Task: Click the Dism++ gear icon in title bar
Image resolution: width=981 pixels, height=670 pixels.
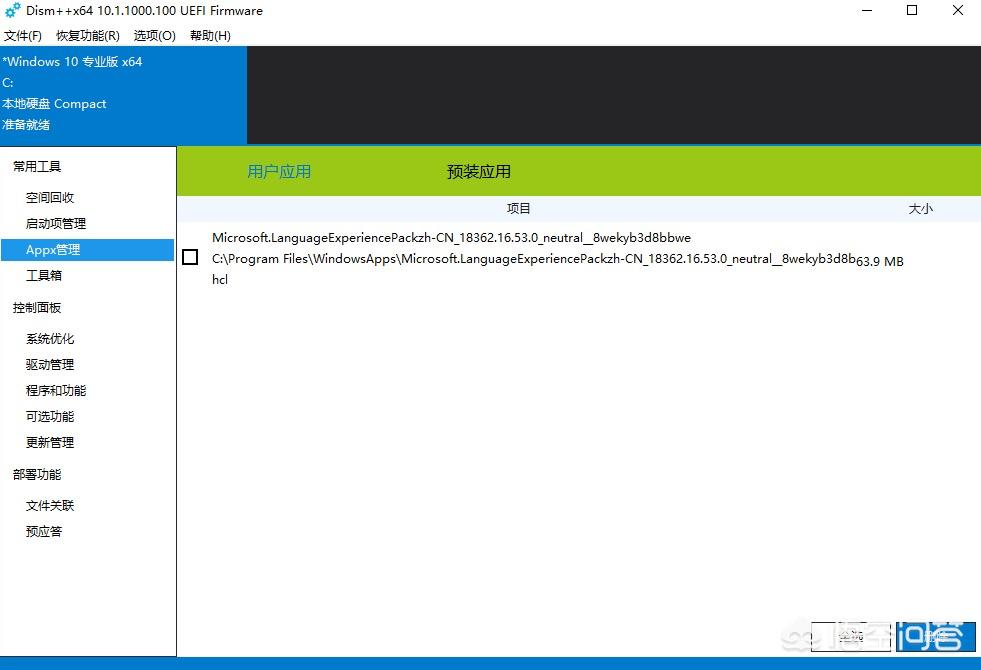Action: pos(13,11)
